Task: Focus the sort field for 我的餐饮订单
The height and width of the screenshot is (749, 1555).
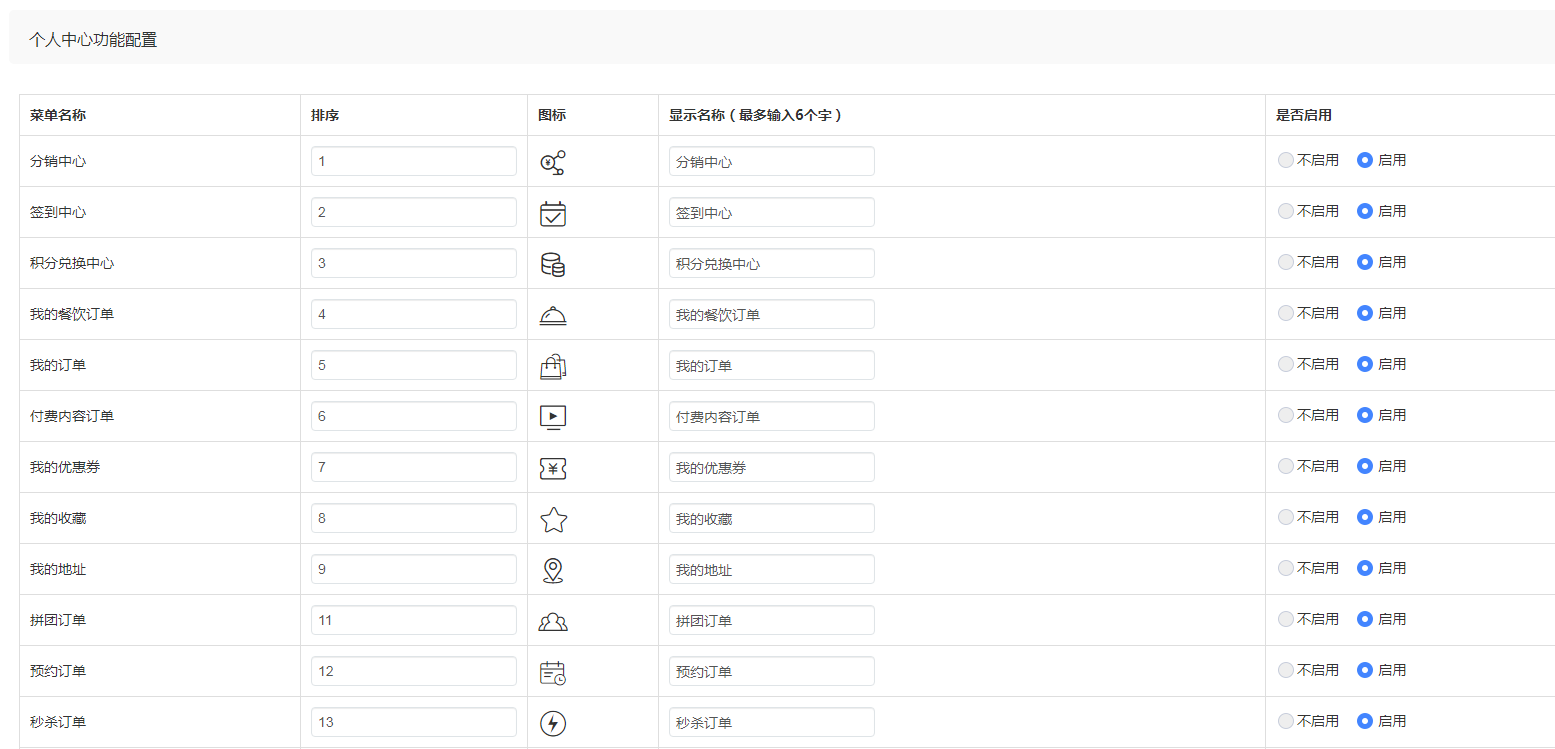Action: [414, 314]
